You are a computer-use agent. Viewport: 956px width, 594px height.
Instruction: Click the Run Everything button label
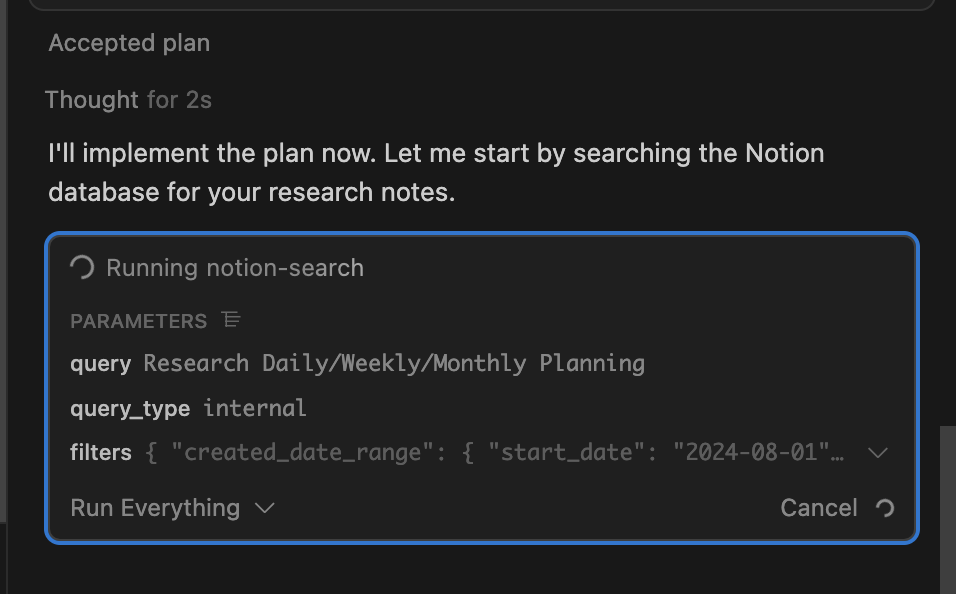tap(155, 508)
